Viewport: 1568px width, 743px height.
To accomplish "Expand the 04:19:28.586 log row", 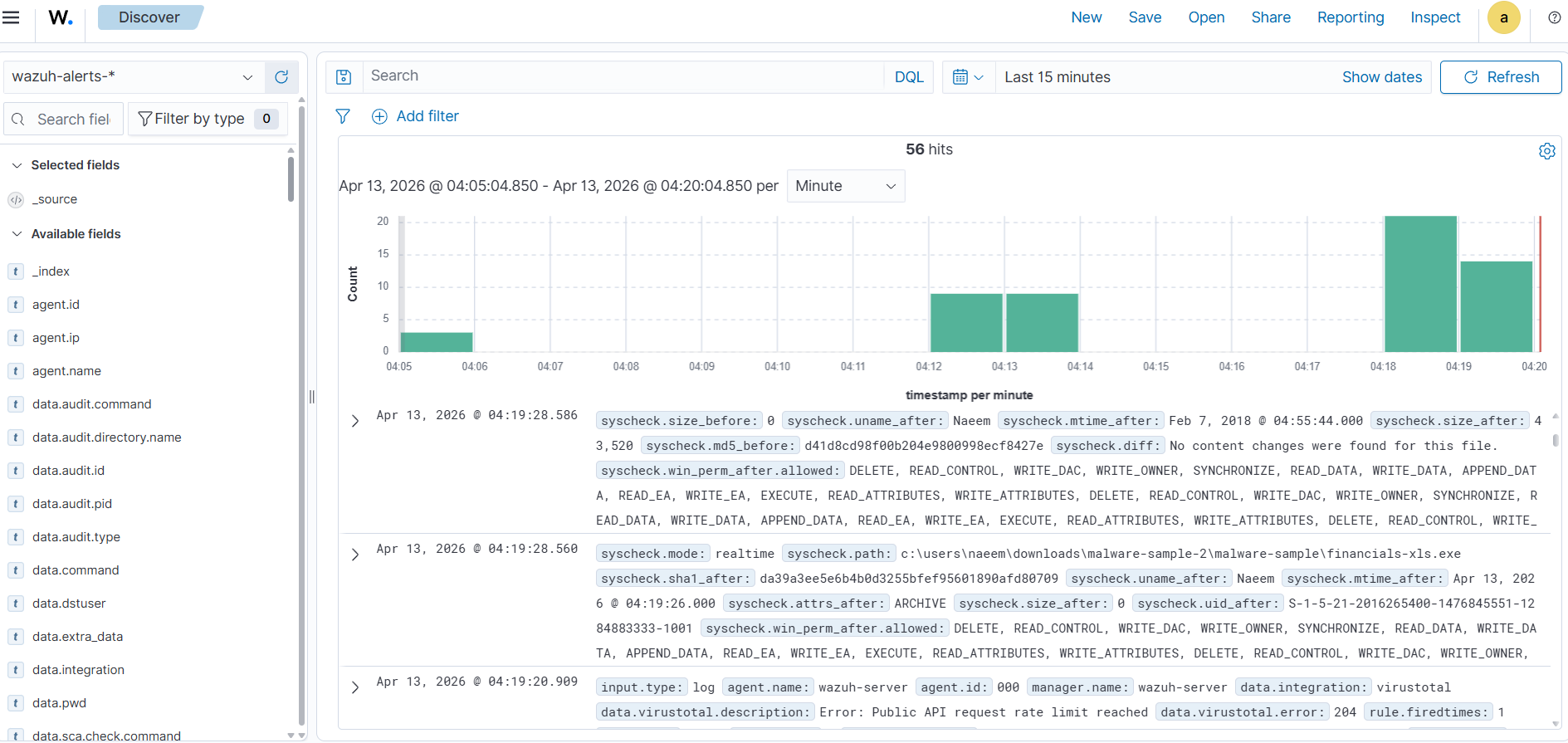I will tap(355, 421).
